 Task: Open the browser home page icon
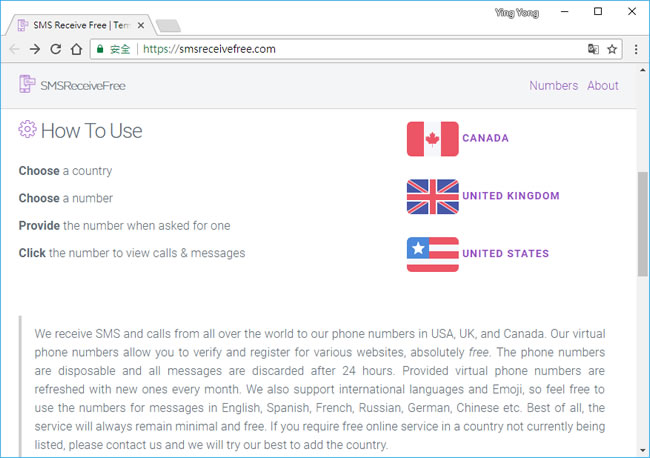76,49
